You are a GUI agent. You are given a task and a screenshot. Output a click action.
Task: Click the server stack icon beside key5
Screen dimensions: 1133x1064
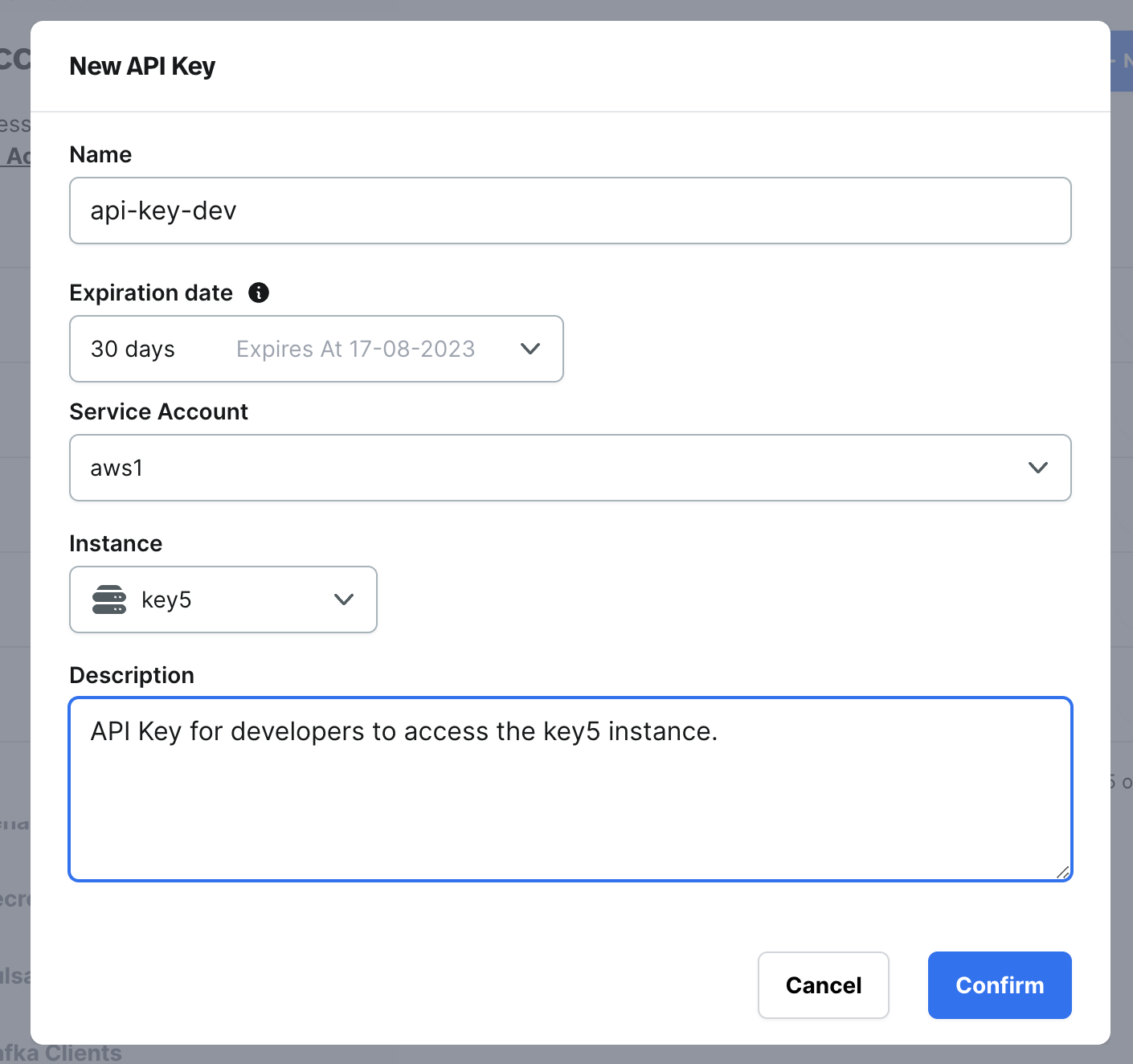[109, 600]
